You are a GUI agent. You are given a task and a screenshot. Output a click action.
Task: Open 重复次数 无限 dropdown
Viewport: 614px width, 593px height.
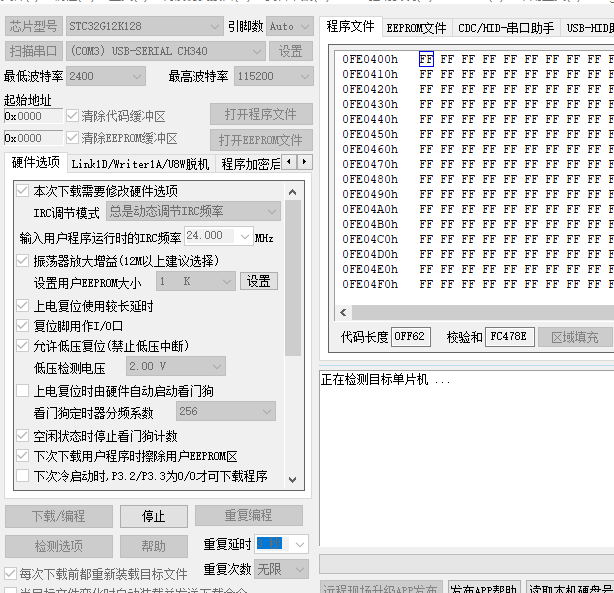click(281, 569)
